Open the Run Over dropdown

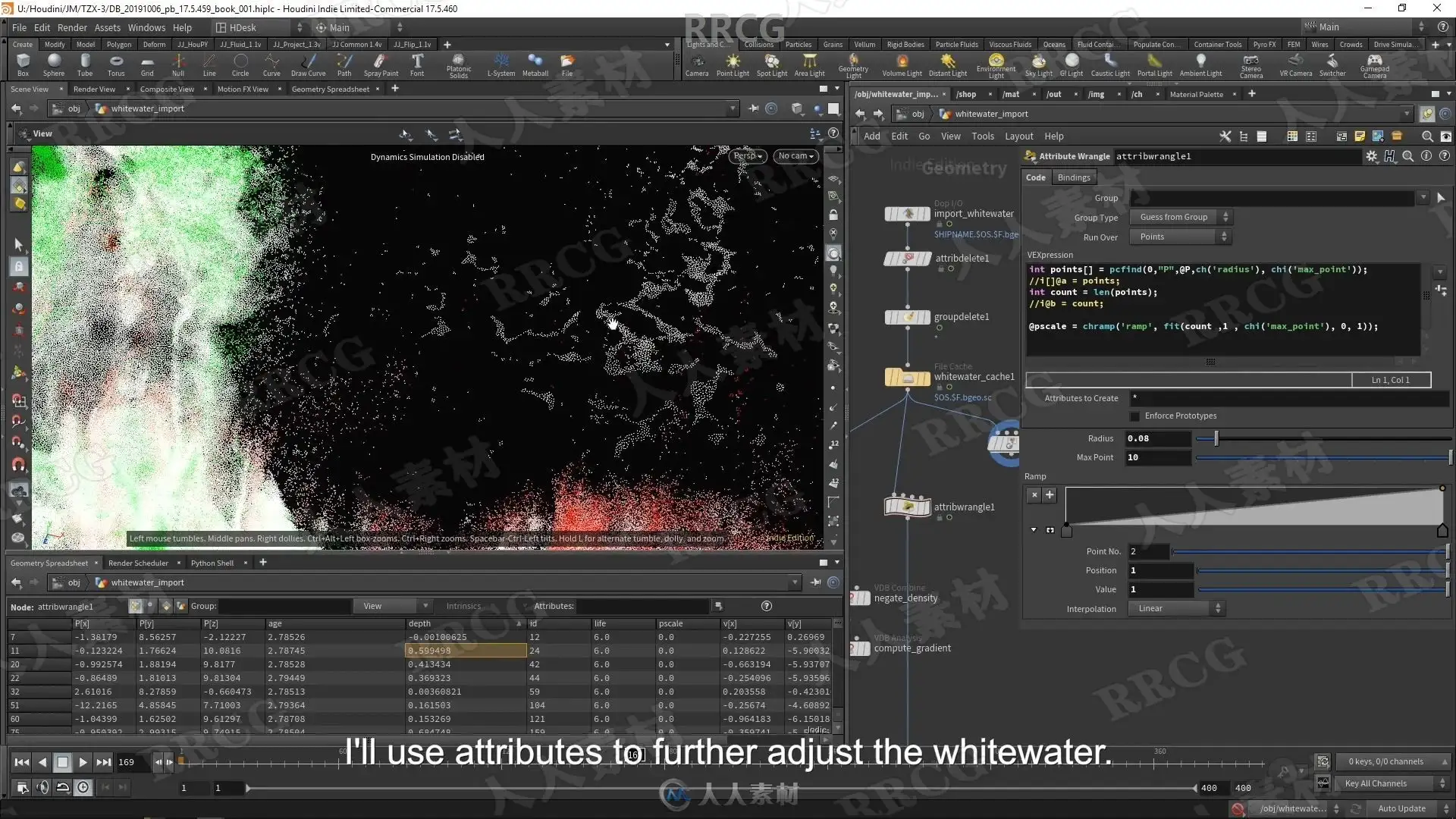(1179, 237)
